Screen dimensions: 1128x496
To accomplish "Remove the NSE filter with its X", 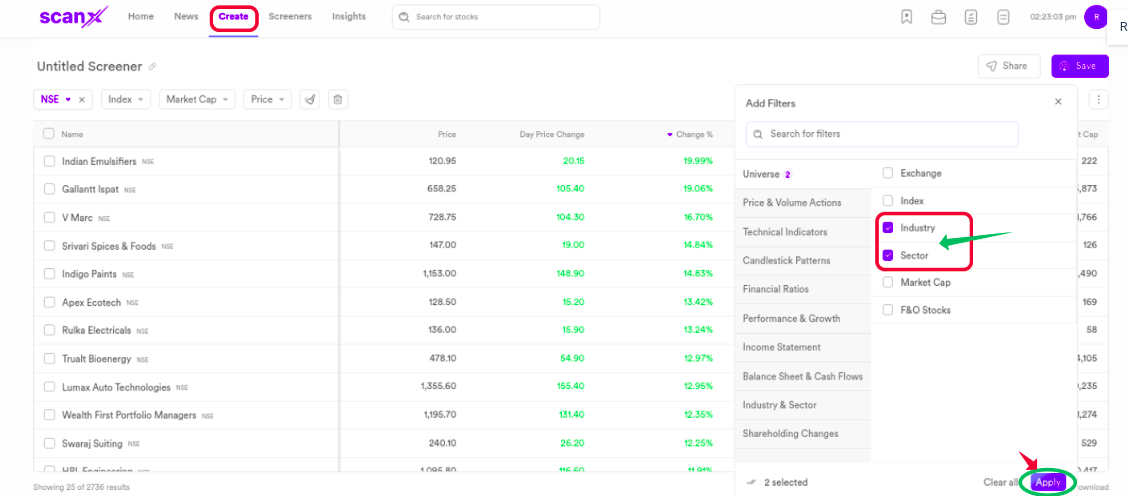I will point(82,99).
